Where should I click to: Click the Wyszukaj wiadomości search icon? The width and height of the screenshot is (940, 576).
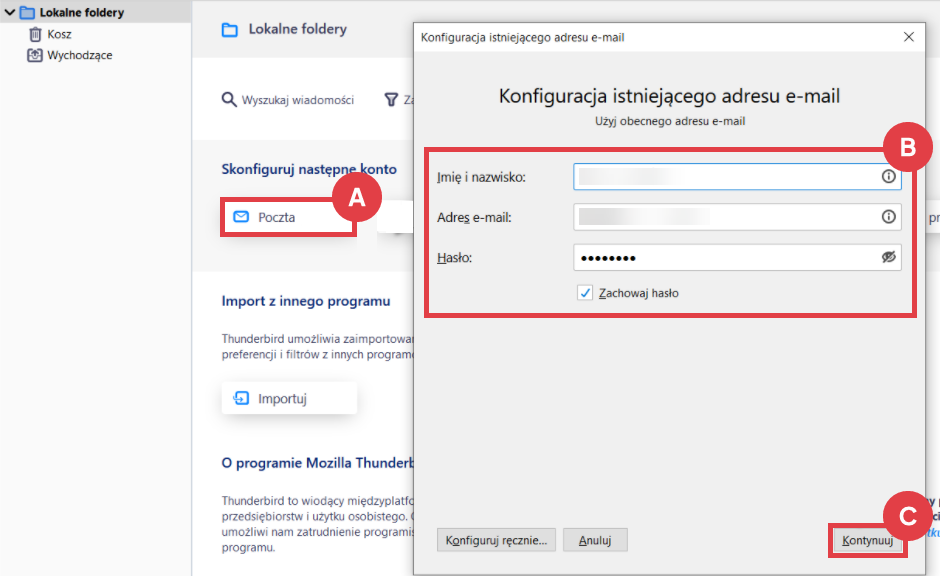(x=229, y=100)
